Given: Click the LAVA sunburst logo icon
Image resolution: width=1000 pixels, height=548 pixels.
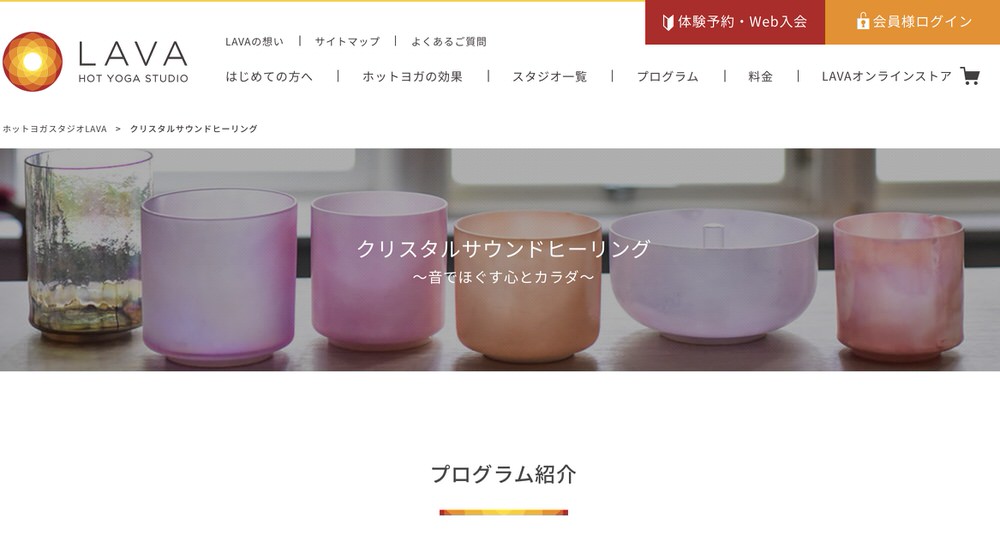Looking at the screenshot, I should [x=33, y=61].
